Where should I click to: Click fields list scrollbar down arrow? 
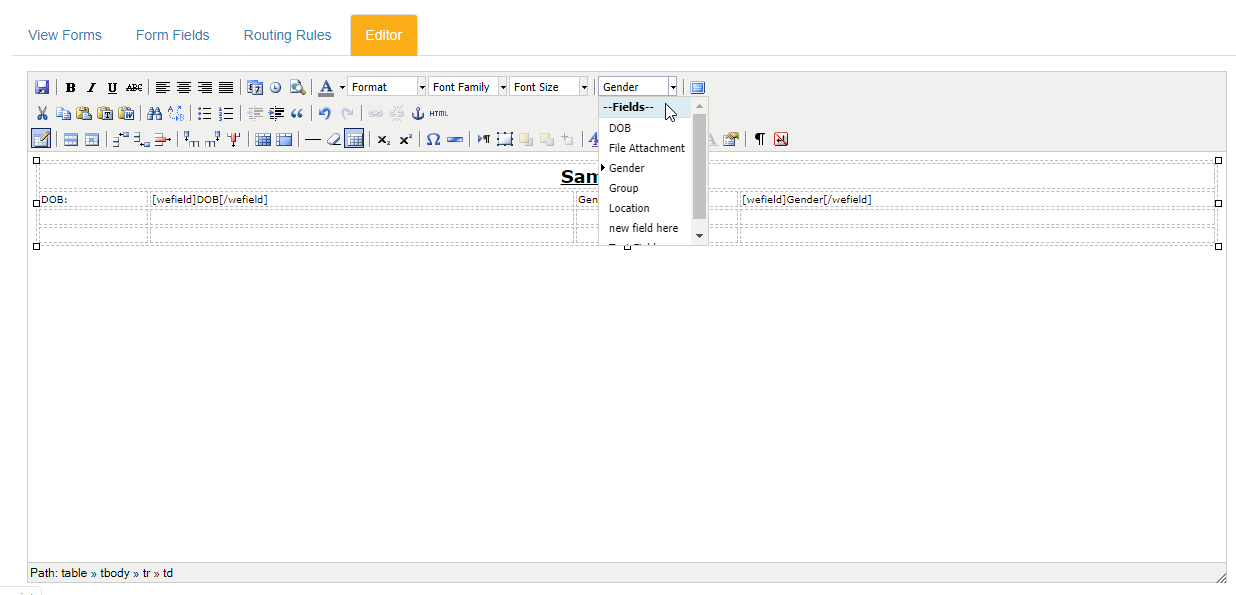(x=700, y=236)
